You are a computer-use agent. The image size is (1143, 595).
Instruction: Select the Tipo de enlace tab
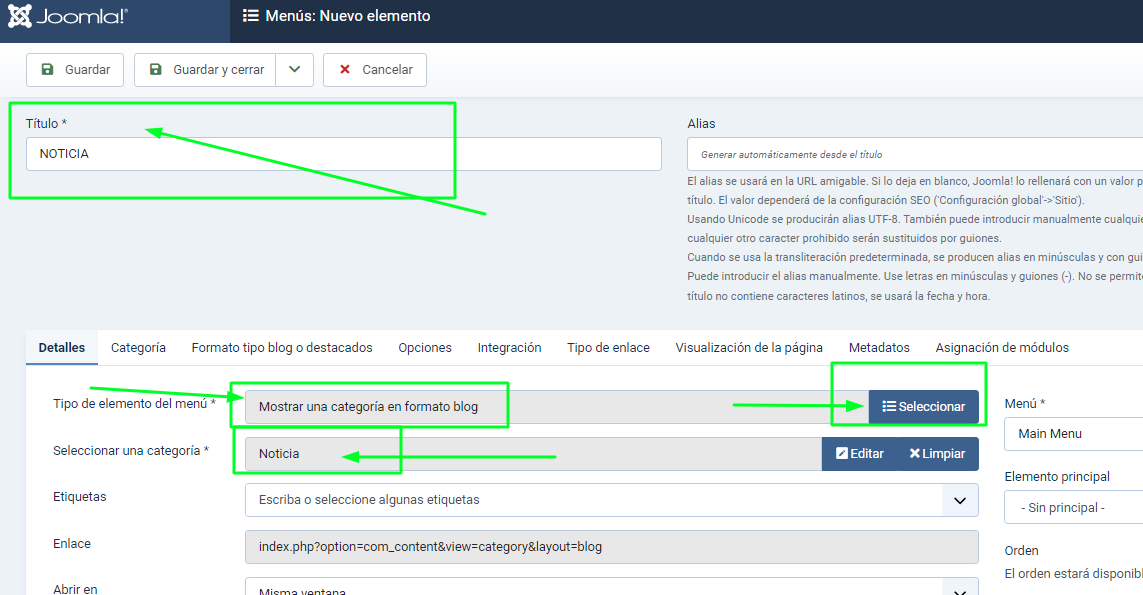pos(608,348)
